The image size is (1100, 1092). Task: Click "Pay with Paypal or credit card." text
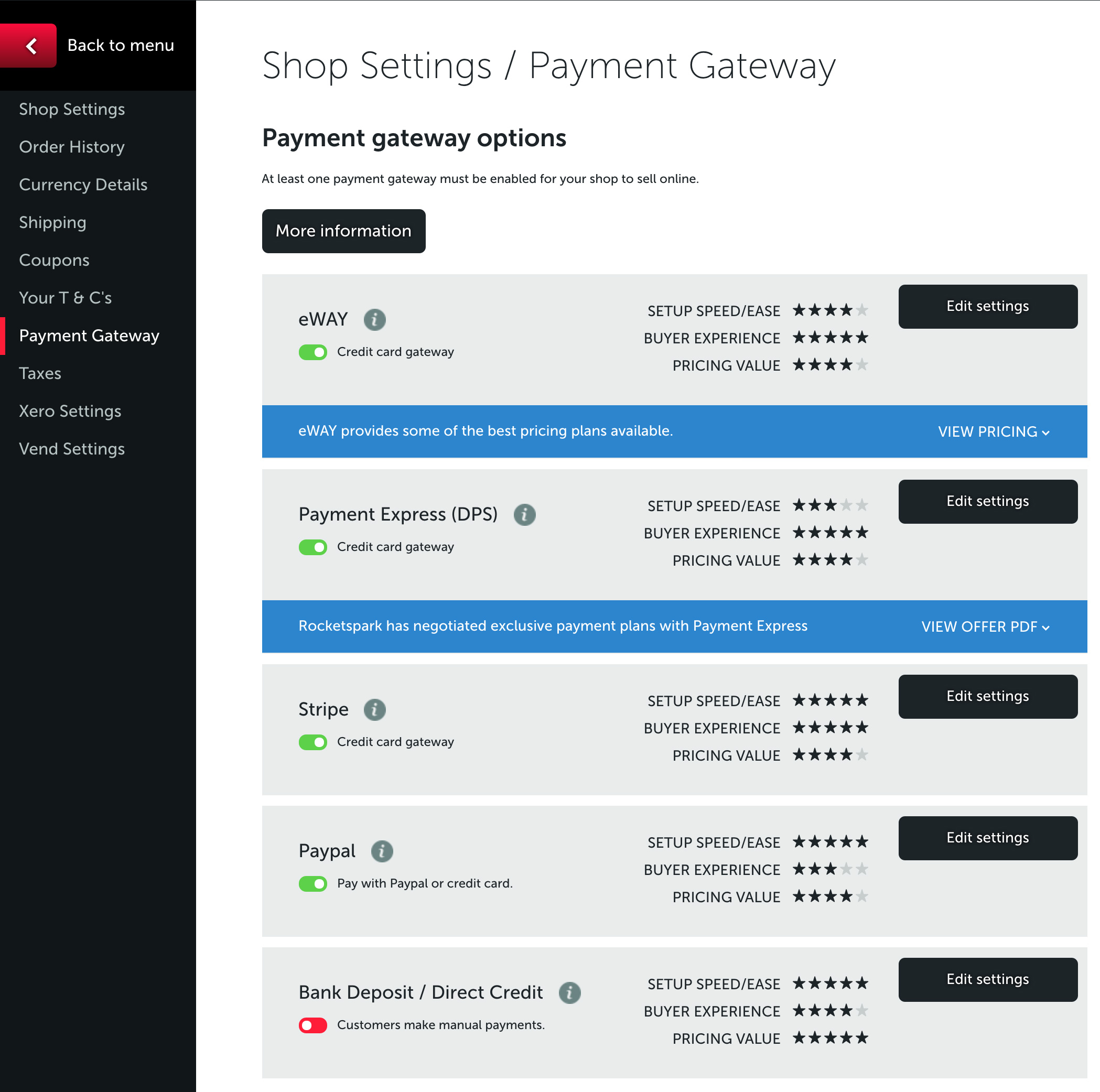[x=425, y=884]
